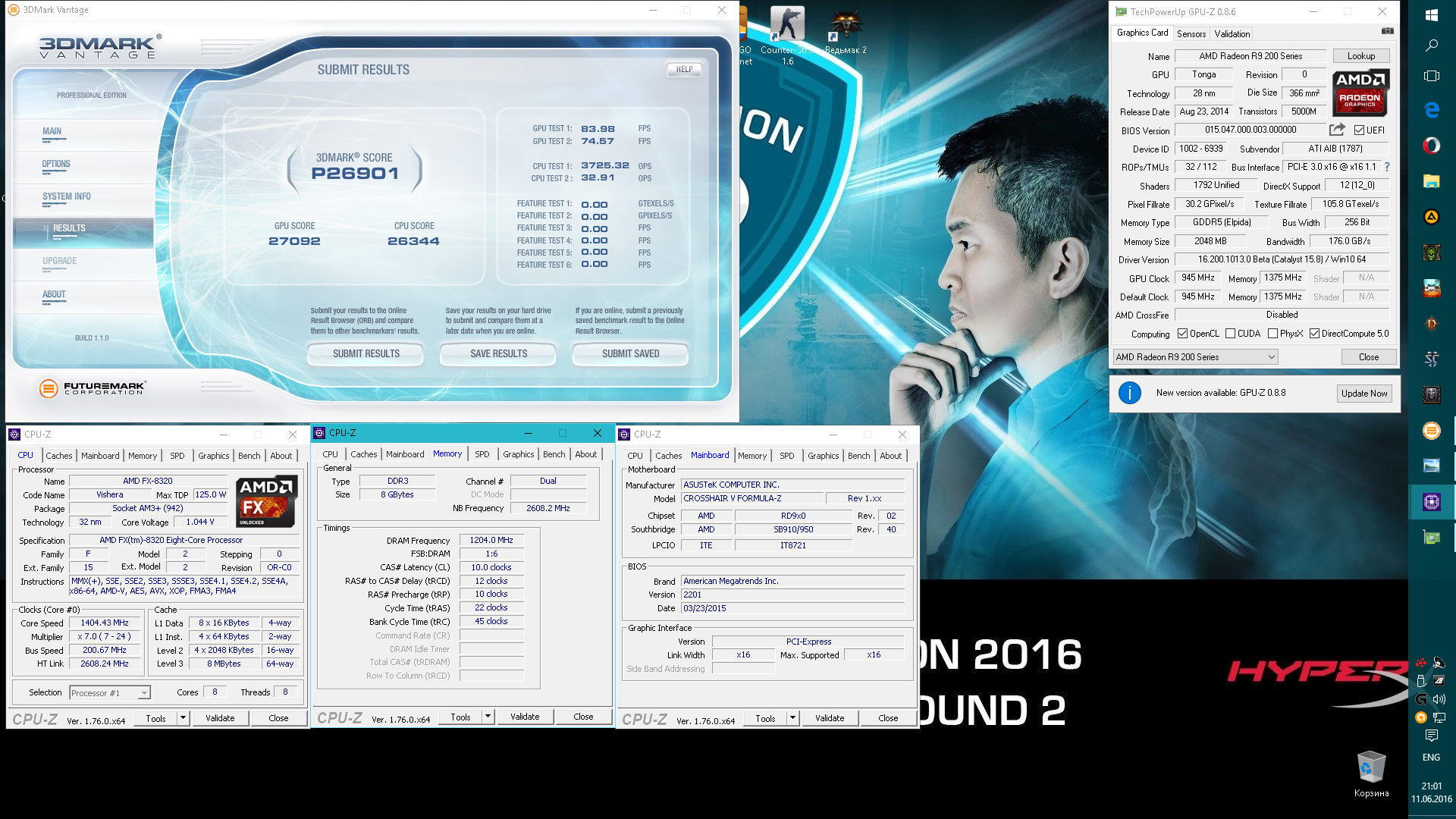Toggle CUDA checkbox in GPU-Z
This screenshot has height=819, width=1456.
tap(1230, 334)
